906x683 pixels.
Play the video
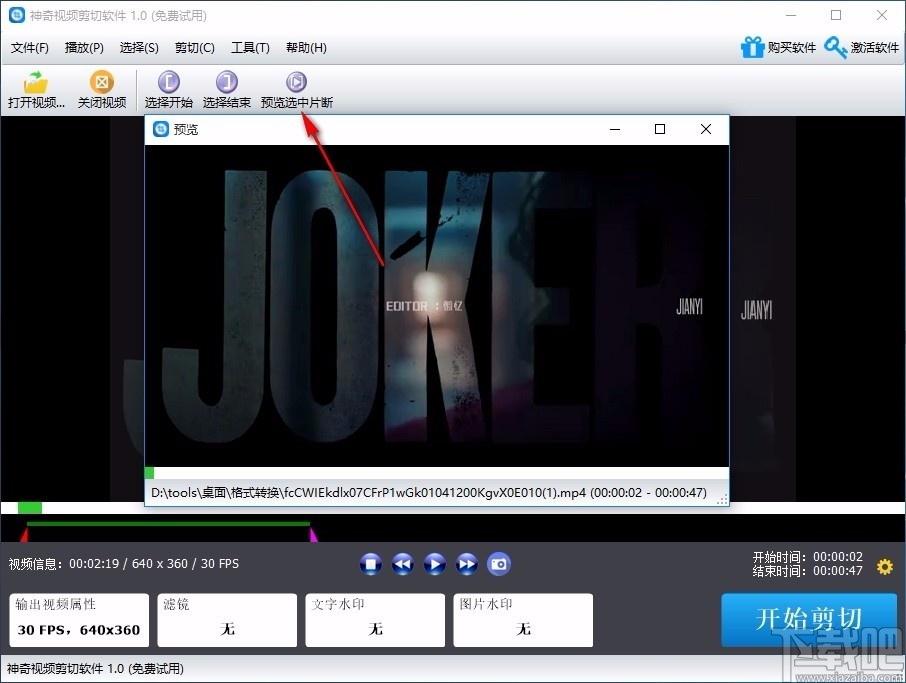point(435,564)
